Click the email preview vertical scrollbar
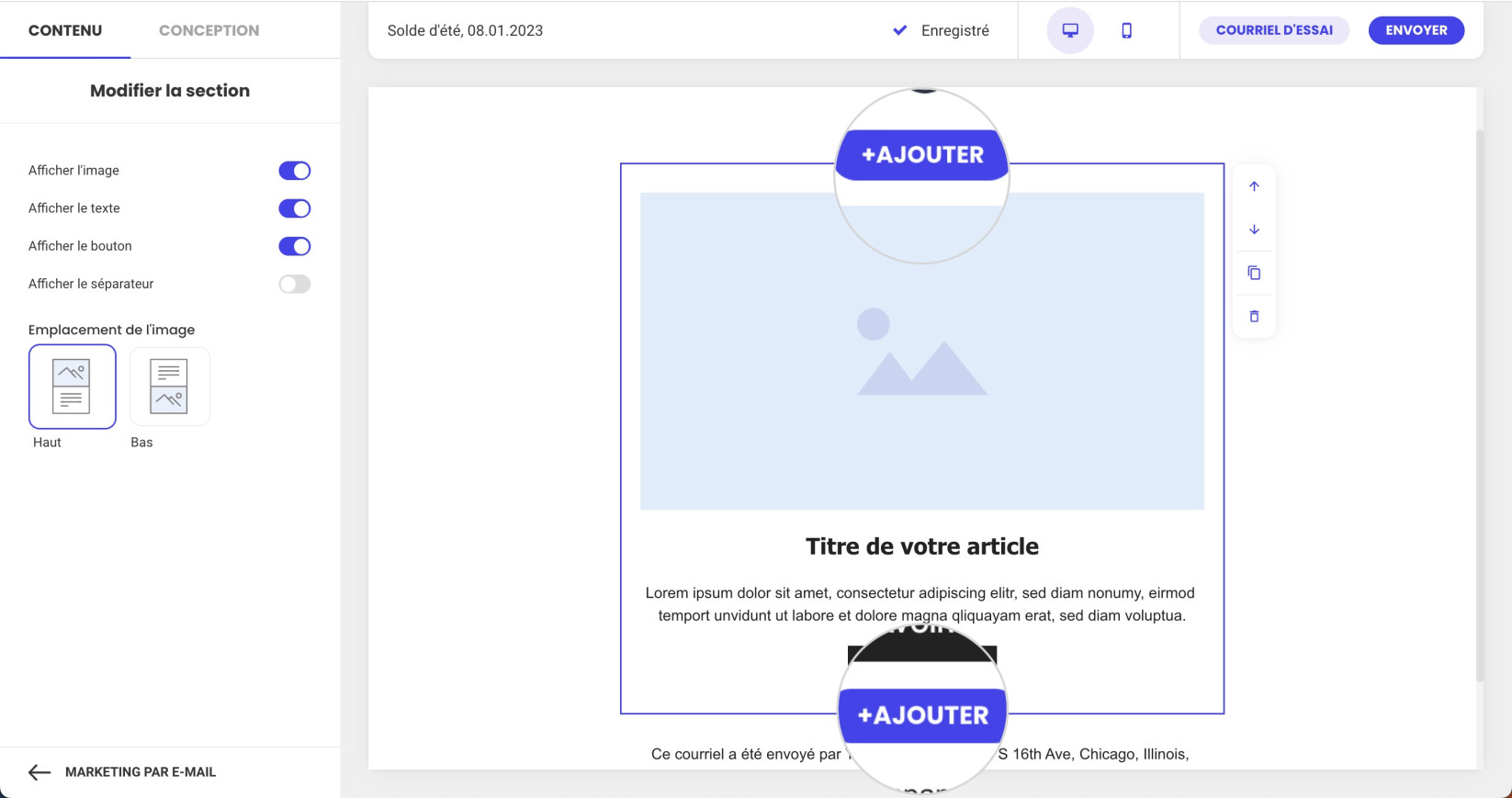 (x=1479, y=405)
